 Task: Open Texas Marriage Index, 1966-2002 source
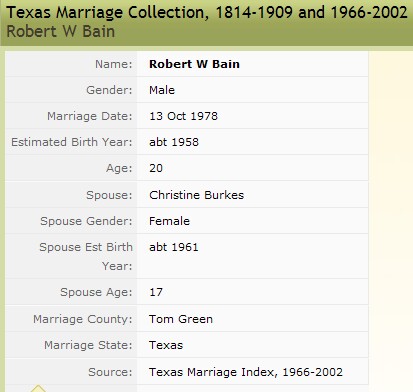(246, 372)
